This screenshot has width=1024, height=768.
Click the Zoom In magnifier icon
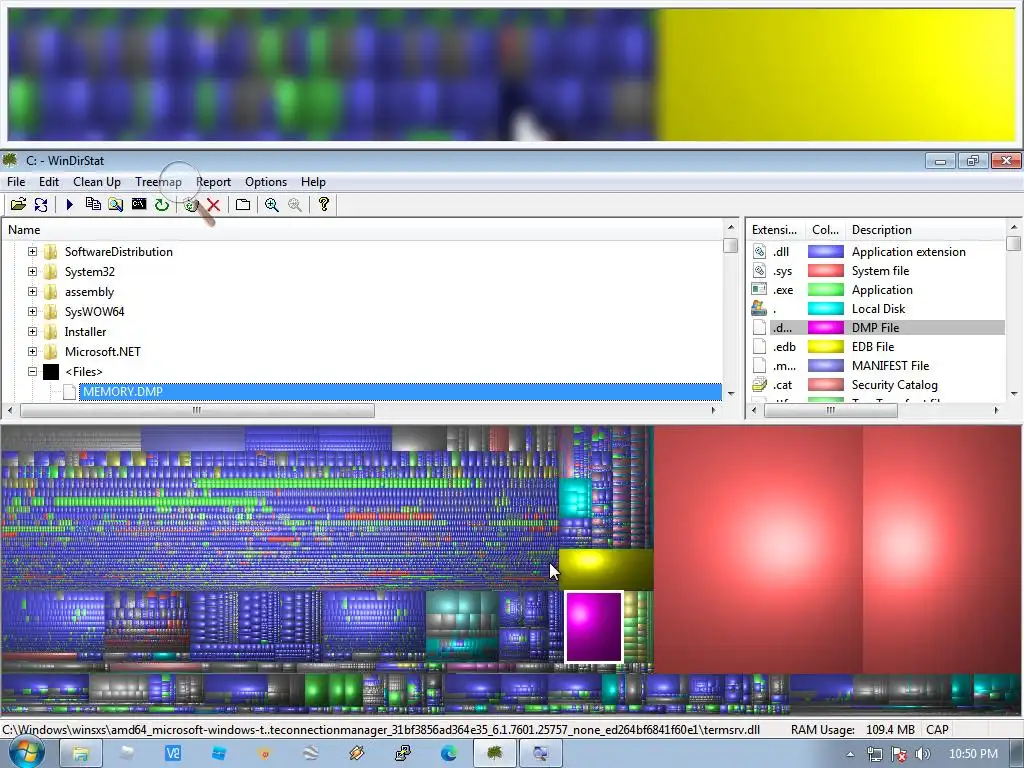(x=272, y=204)
